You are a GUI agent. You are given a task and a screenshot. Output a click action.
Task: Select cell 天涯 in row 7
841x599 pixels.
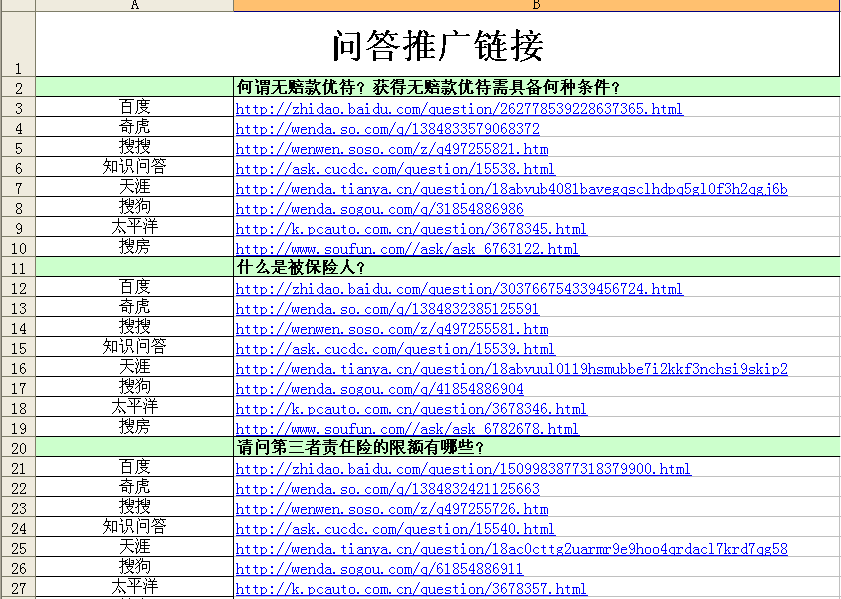(135, 187)
